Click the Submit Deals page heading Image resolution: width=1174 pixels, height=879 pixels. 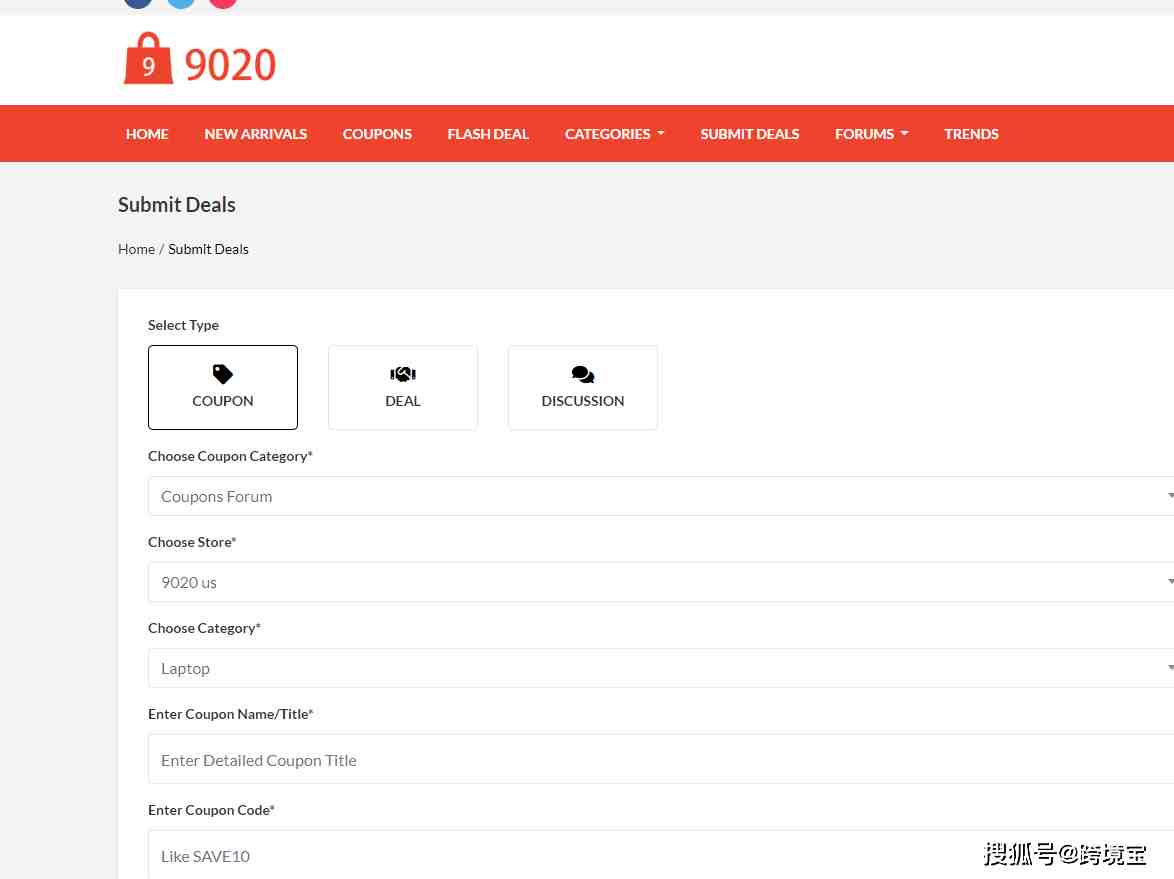177,204
